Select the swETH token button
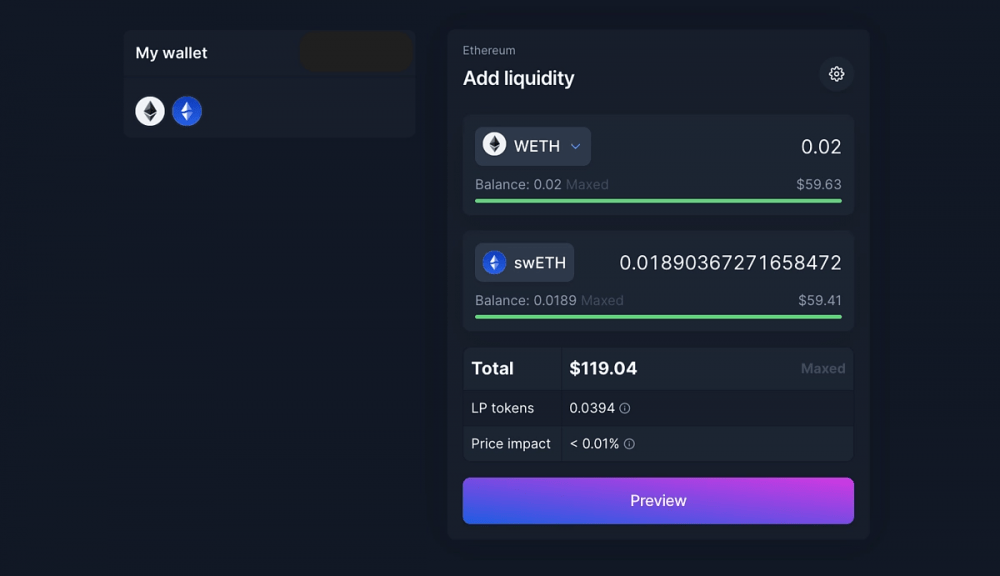 [x=524, y=262]
